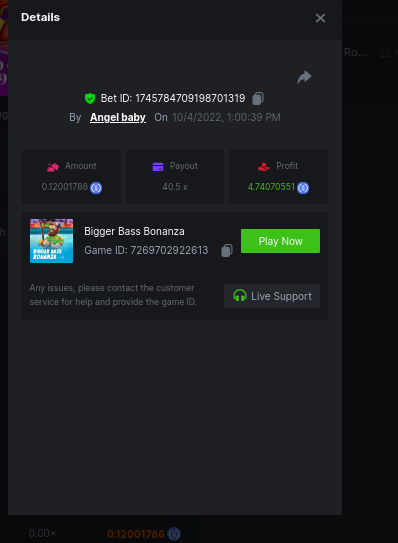Select the Bet ID number text
Image resolution: width=398 pixels, height=543 pixels.
(x=190, y=98)
